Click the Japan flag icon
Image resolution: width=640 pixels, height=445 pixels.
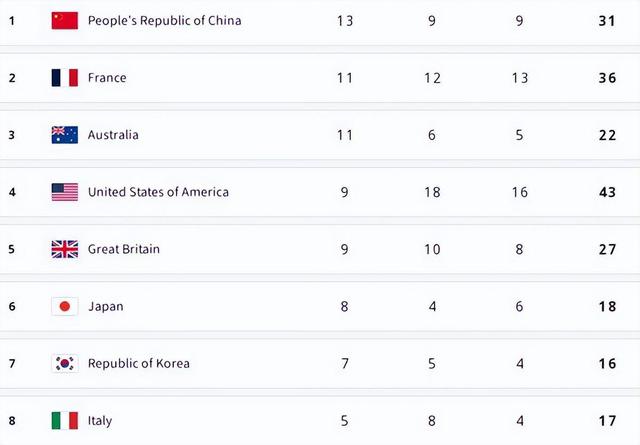point(64,306)
